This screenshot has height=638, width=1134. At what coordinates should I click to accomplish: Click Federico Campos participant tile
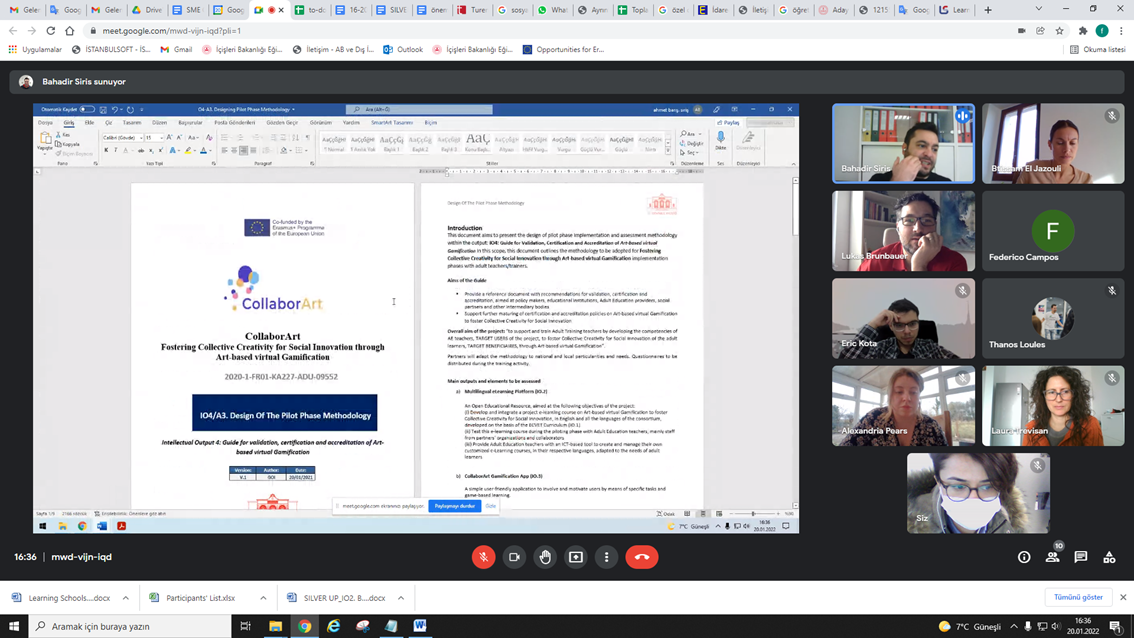coord(1052,231)
